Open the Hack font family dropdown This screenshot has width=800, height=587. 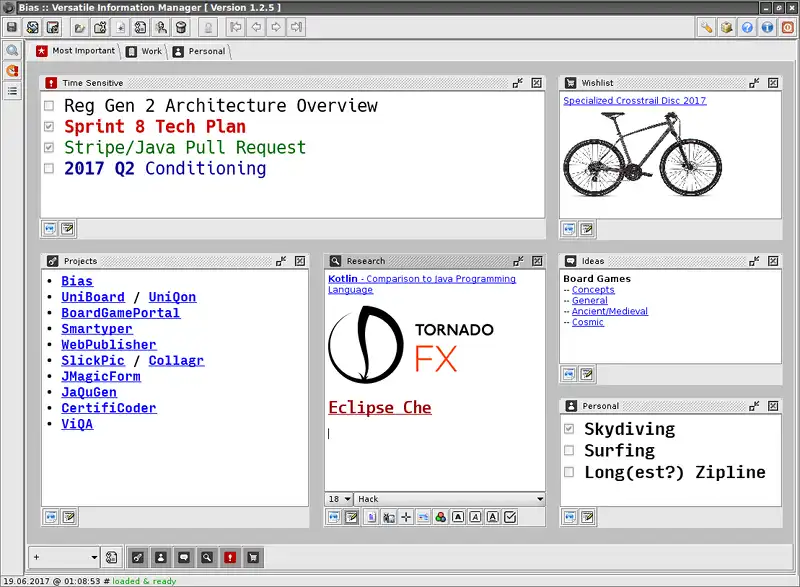point(450,499)
